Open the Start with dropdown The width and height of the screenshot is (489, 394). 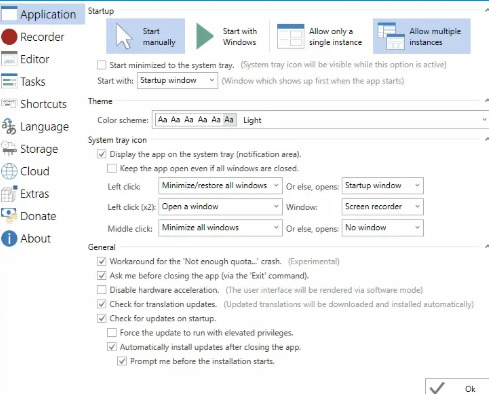tap(177, 81)
